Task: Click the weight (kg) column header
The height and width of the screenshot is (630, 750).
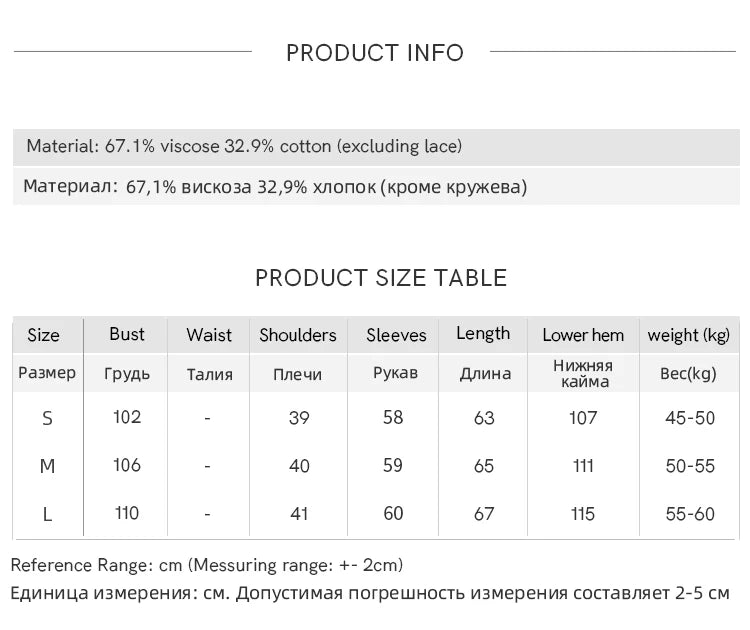Action: pos(689,335)
